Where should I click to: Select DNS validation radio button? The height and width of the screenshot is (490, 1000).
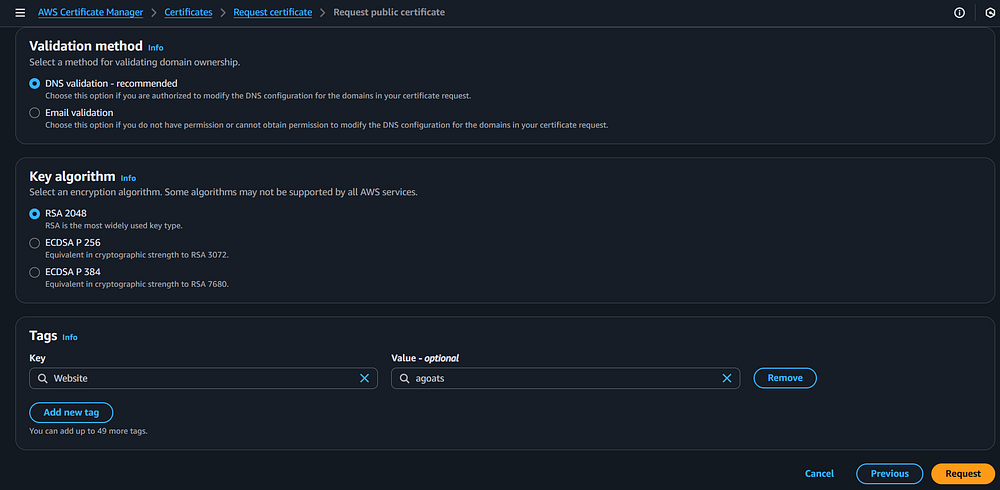pyautogui.click(x=35, y=84)
